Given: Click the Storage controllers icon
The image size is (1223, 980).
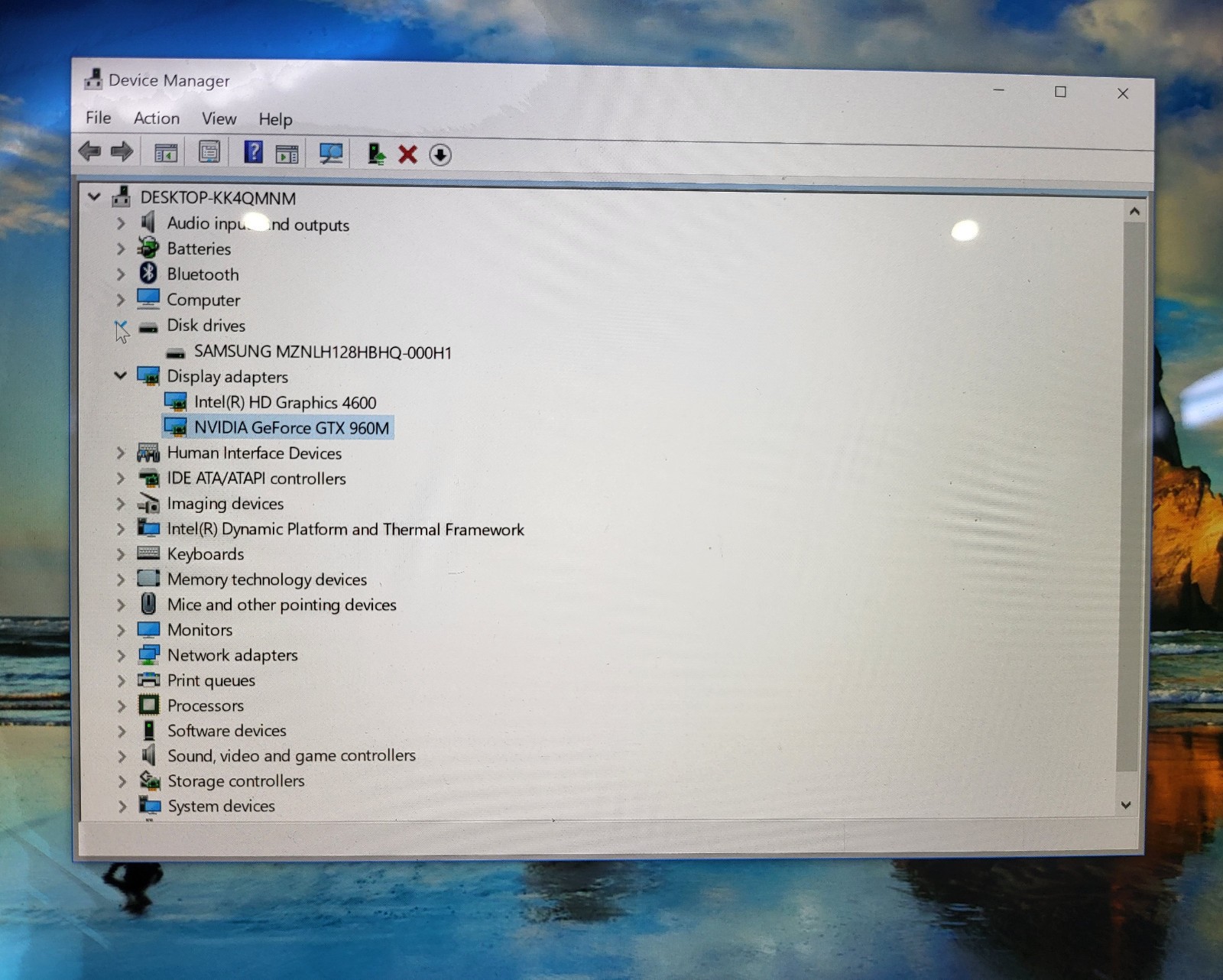Looking at the screenshot, I should click(150, 780).
